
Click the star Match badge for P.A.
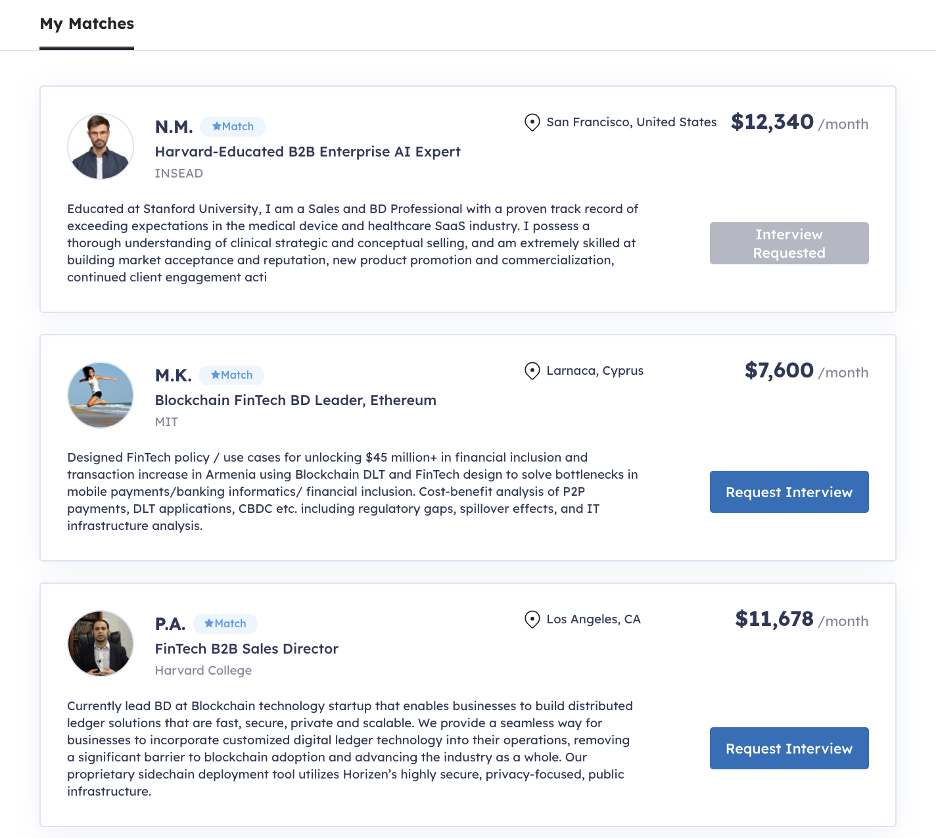point(225,623)
